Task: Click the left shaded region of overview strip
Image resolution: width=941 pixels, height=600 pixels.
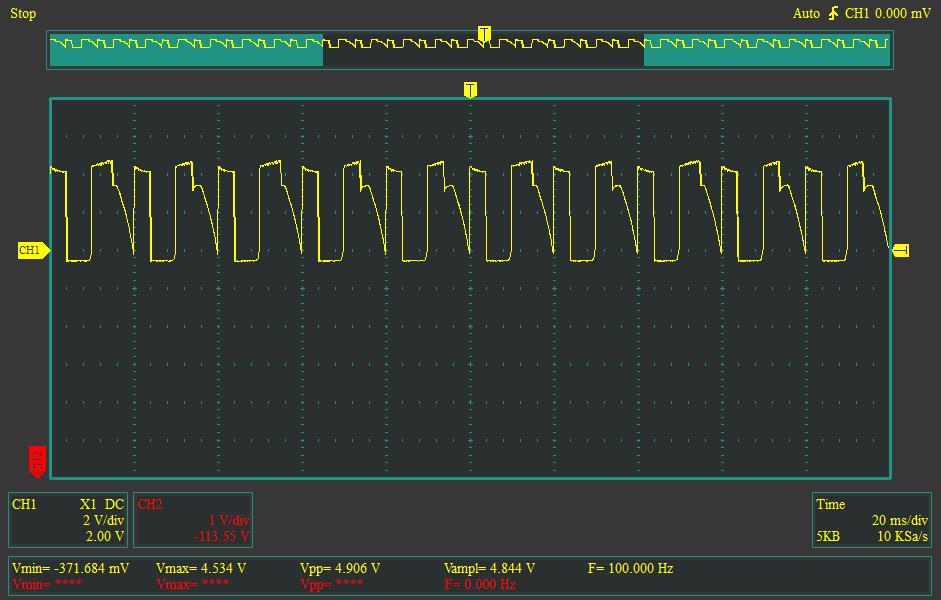Action: coord(186,52)
